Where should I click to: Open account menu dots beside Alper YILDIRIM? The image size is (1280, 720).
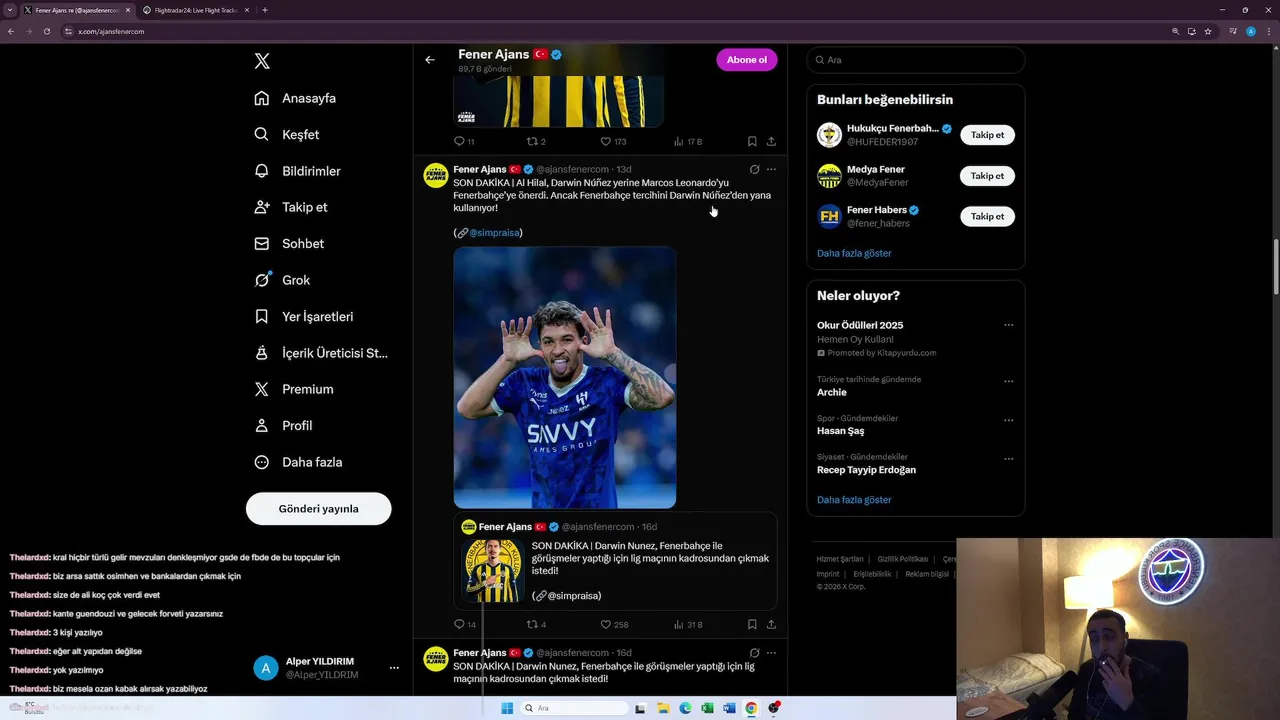[394, 668]
